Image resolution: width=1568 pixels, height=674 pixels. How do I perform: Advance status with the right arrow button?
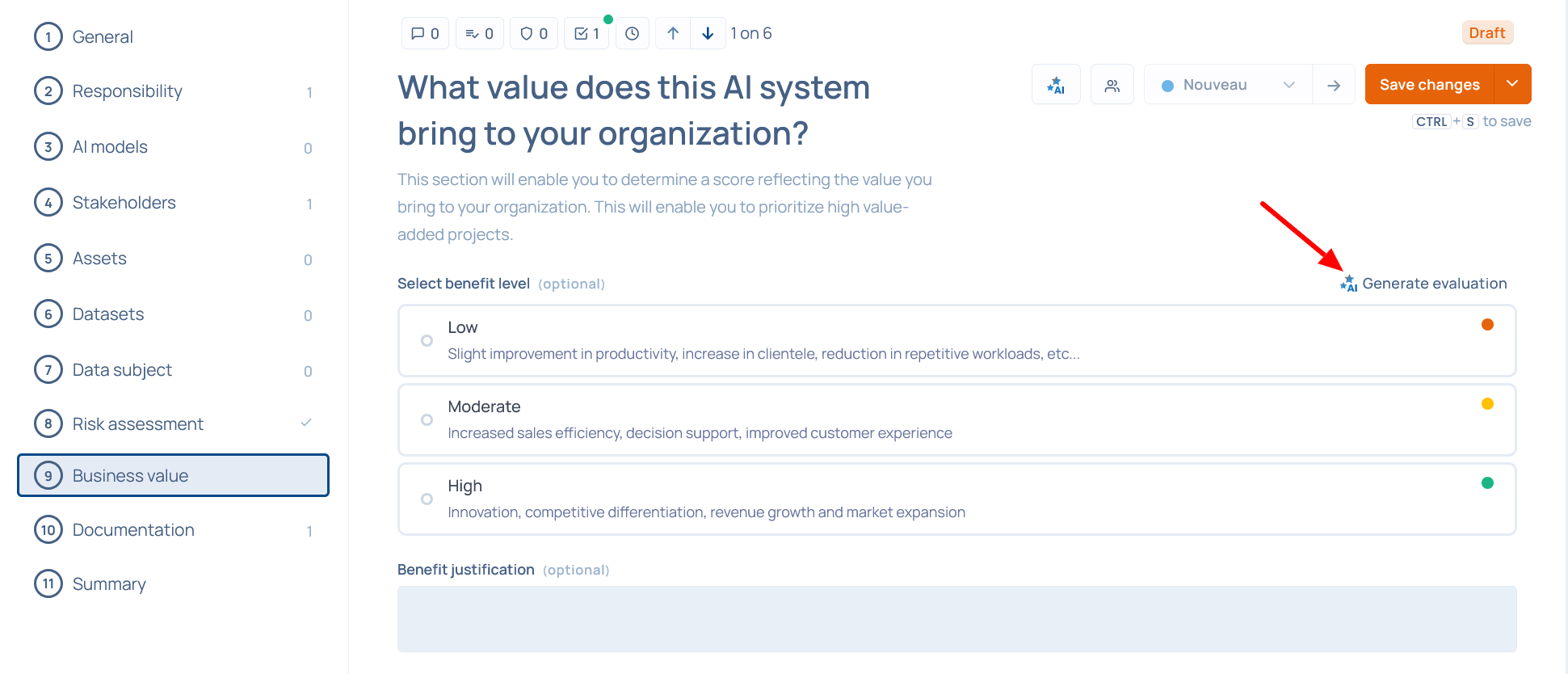tap(1334, 85)
